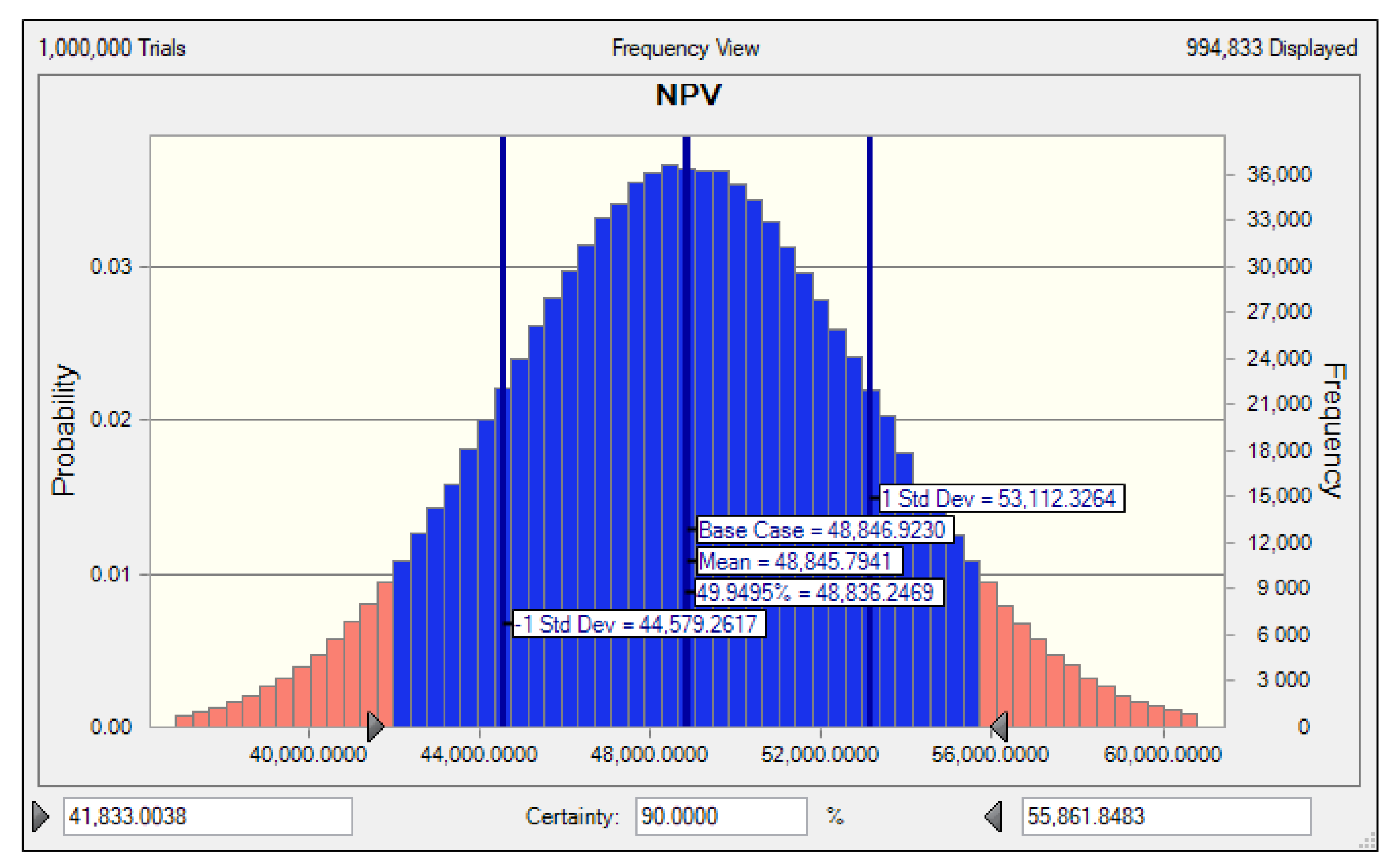Click the left certainty grabber on the chart axis
1399x868 pixels.
(x=374, y=726)
